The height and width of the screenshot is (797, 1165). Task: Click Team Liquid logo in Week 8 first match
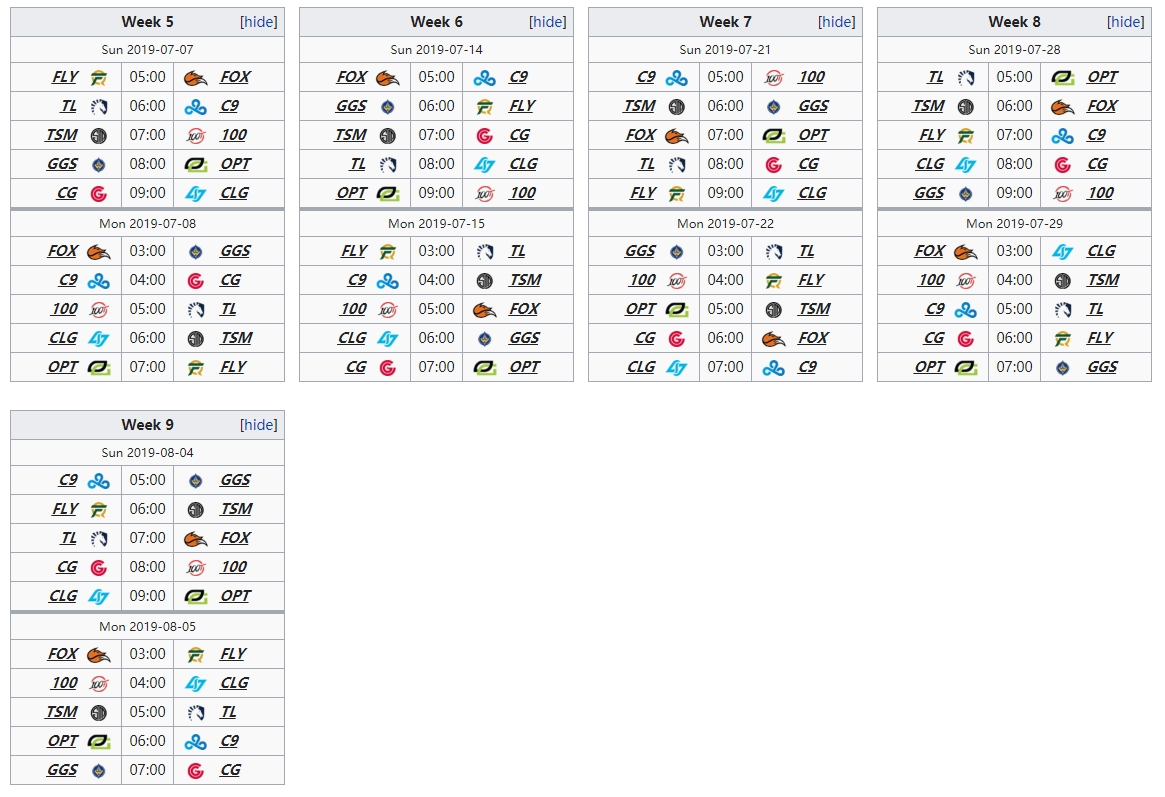point(965,77)
